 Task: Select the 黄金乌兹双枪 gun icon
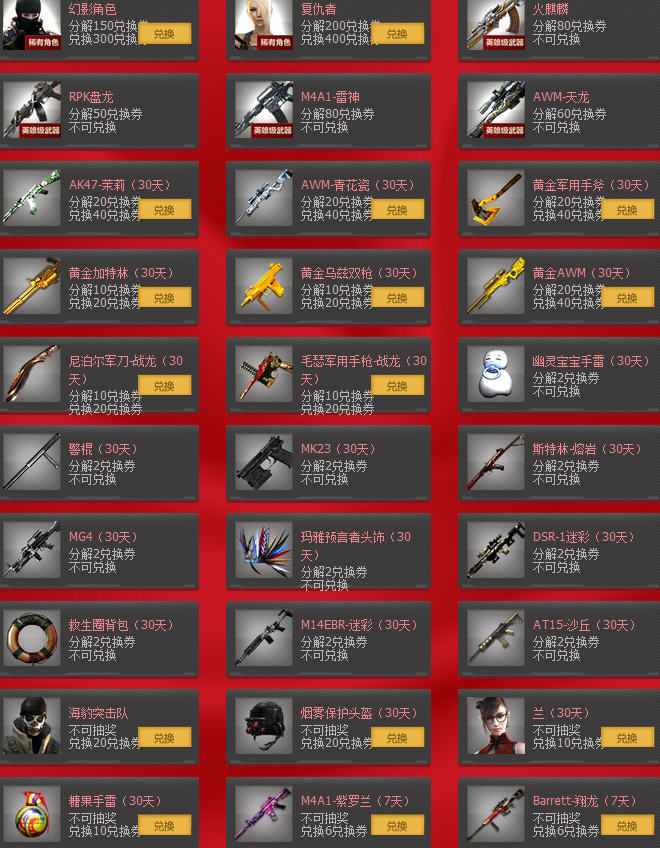[x=264, y=286]
